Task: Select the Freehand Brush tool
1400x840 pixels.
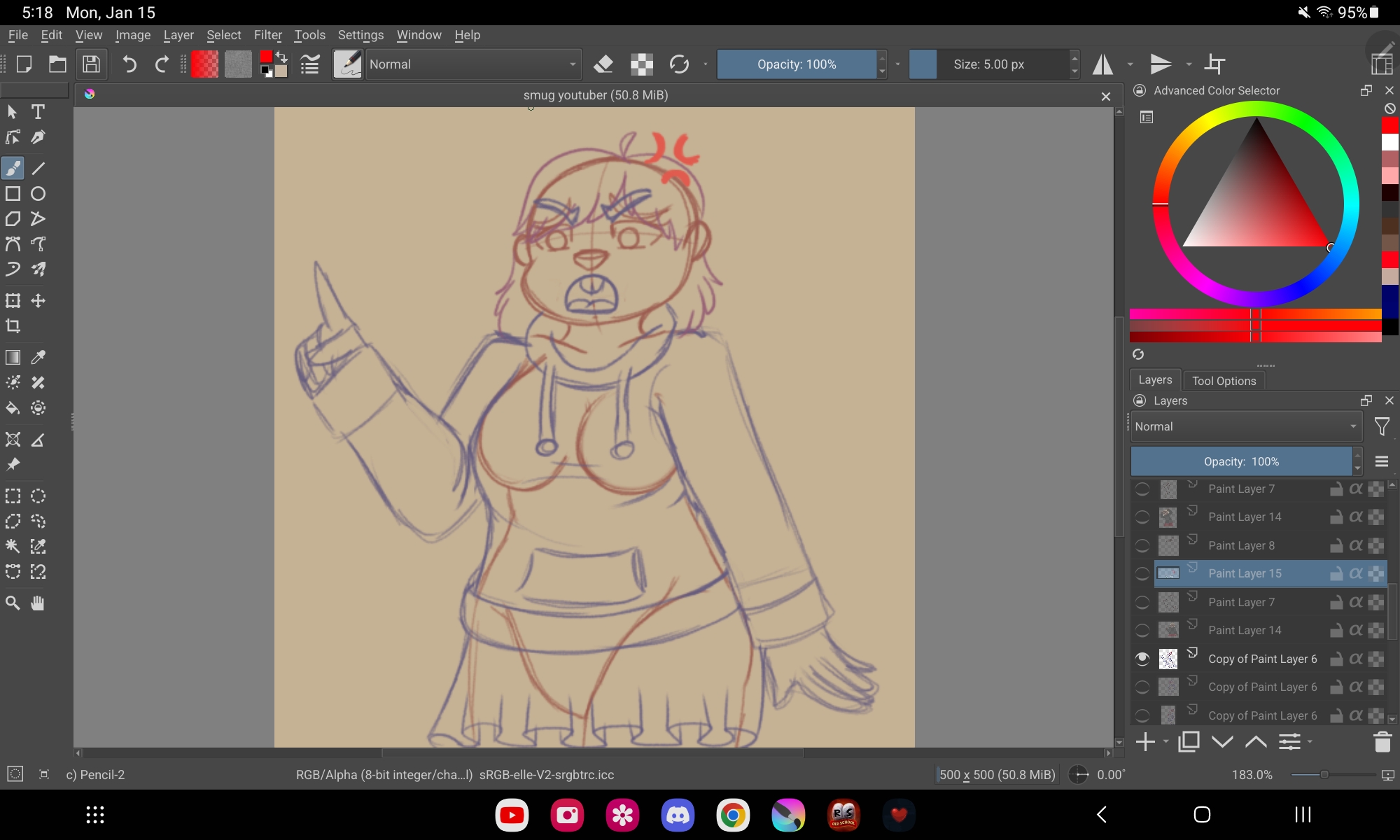Action: pyautogui.click(x=13, y=169)
